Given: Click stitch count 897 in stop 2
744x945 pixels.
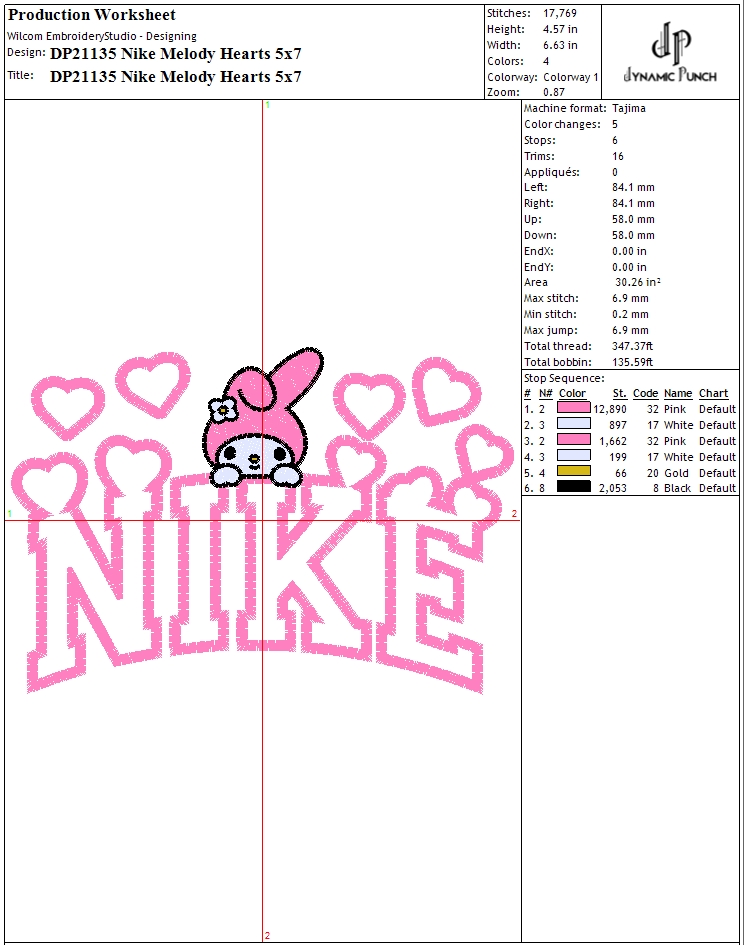Looking at the screenshot, I should click(618, 425).
